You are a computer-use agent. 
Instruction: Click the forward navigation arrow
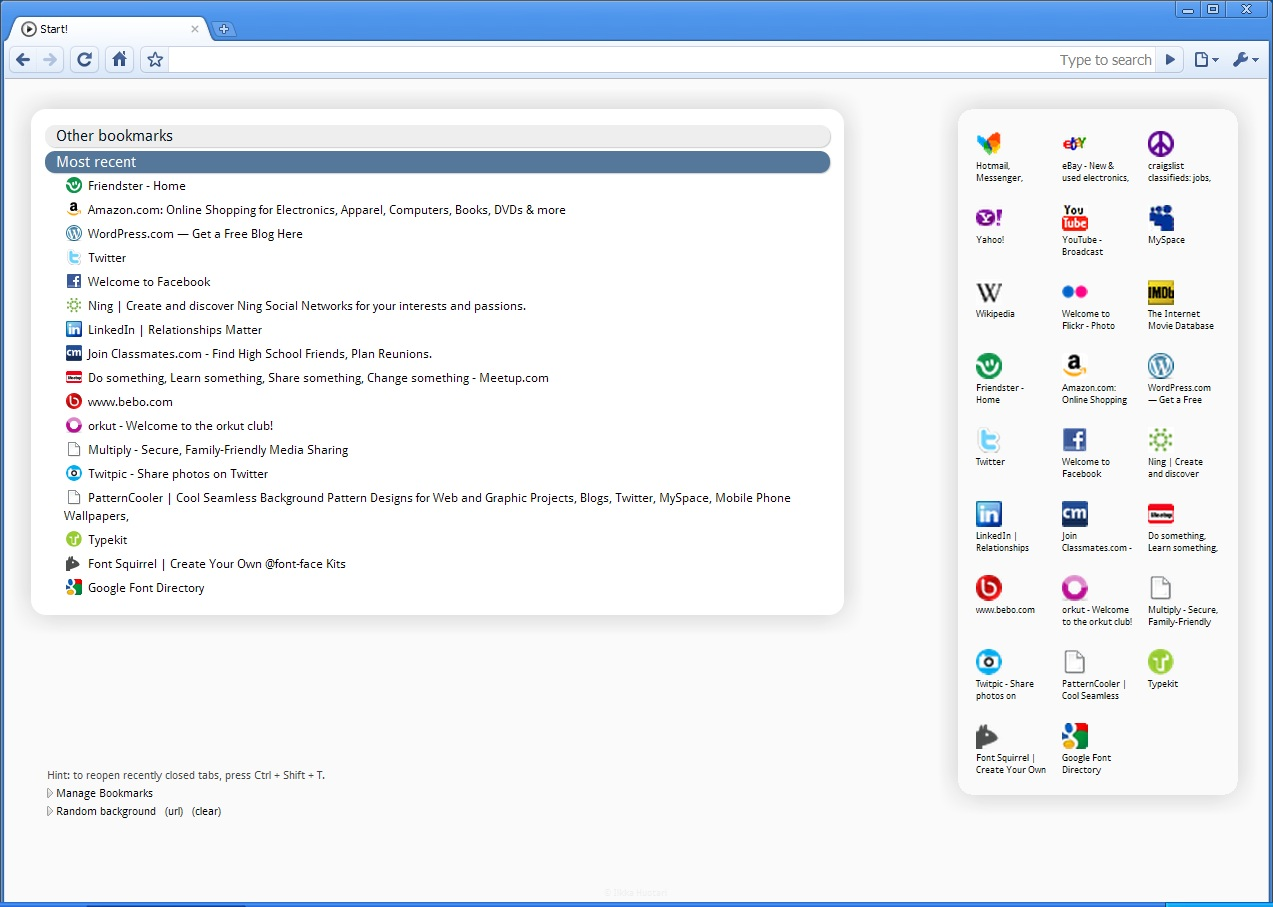(x=50, y=60)
